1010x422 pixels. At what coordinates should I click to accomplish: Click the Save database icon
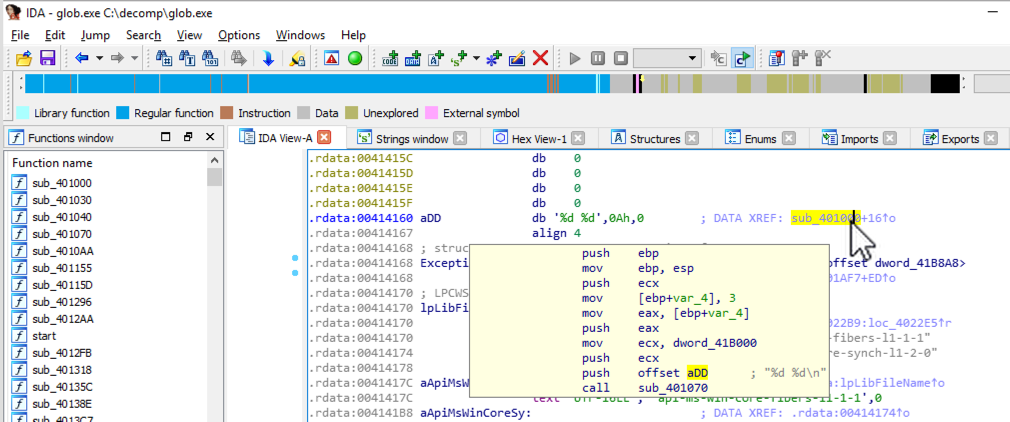tap(47, 59)
